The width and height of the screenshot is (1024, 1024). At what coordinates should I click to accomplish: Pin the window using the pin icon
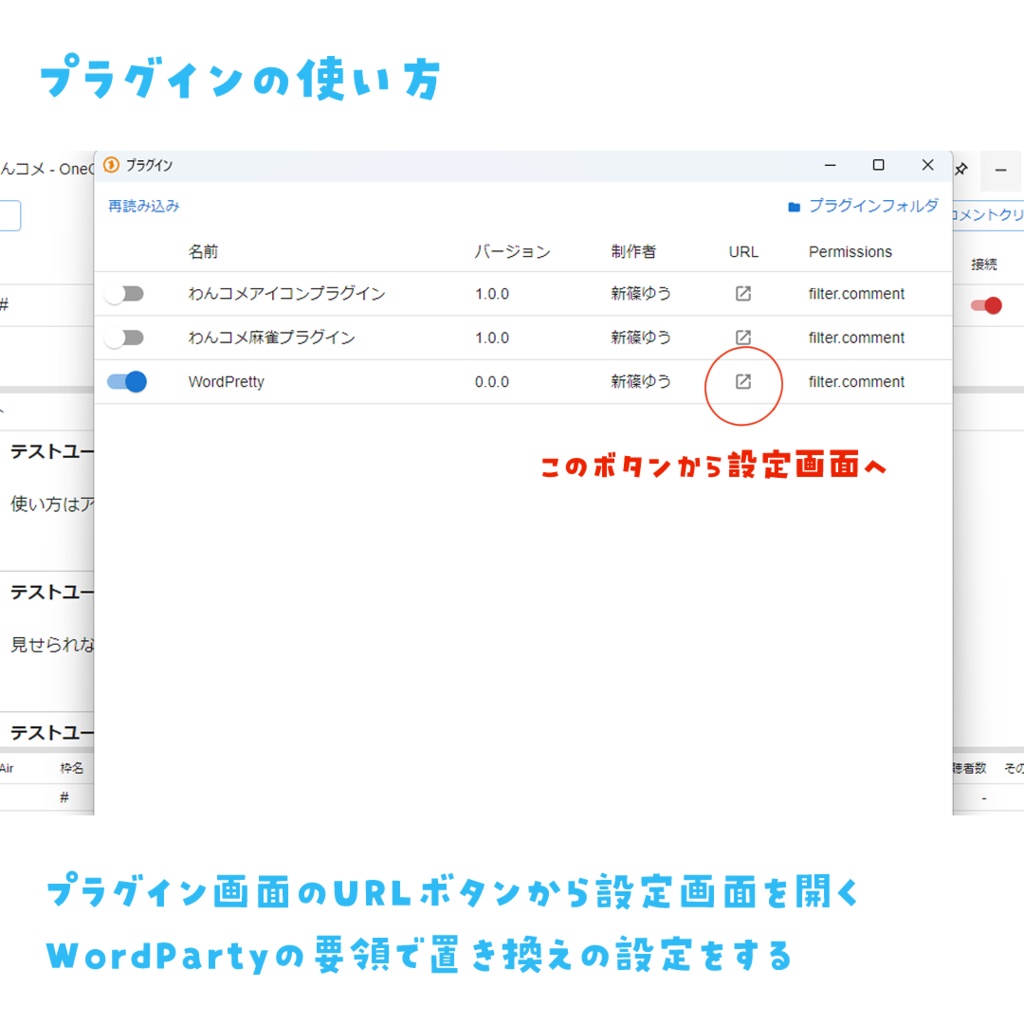coord(960,170)
